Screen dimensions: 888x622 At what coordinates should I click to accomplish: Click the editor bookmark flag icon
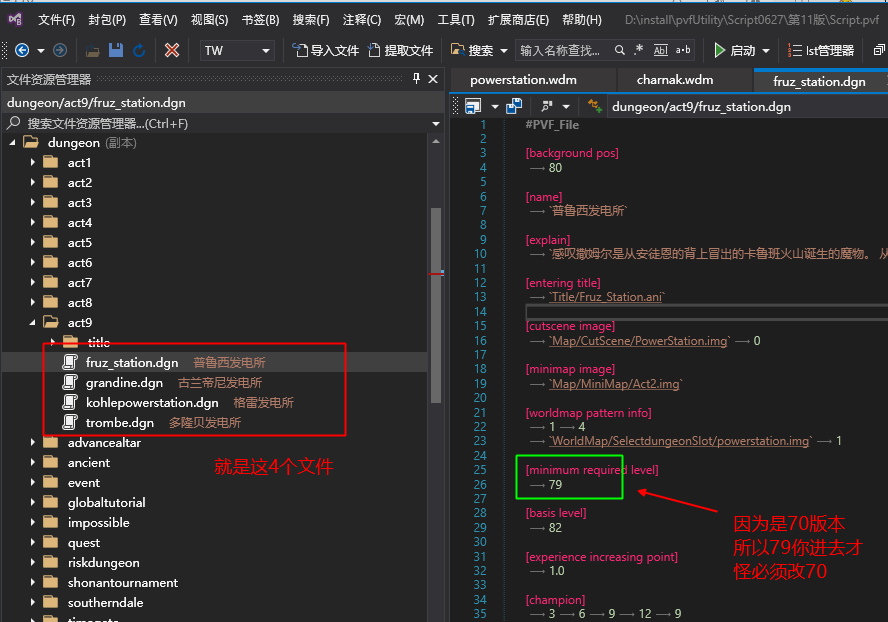[547, 106]
